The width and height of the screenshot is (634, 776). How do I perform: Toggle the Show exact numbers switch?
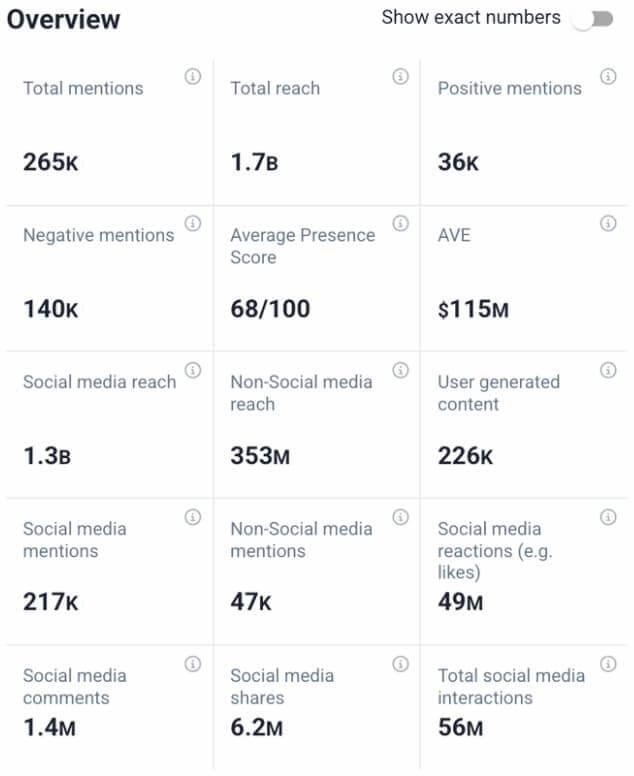tap(595, 19)
